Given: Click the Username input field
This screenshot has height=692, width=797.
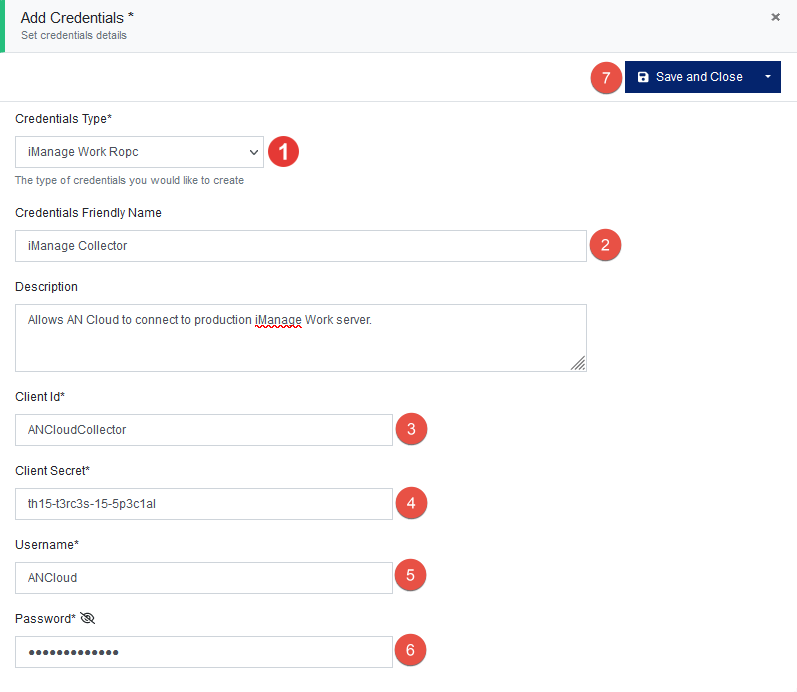Looking at the screenshot, I should click(204, 578).
